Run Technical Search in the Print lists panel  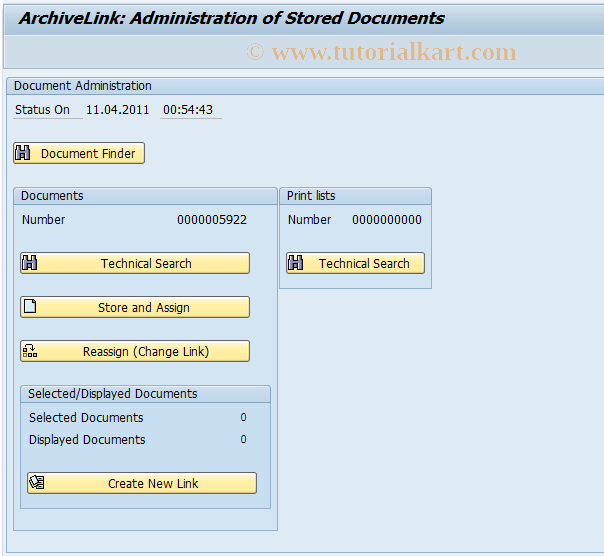355,263
